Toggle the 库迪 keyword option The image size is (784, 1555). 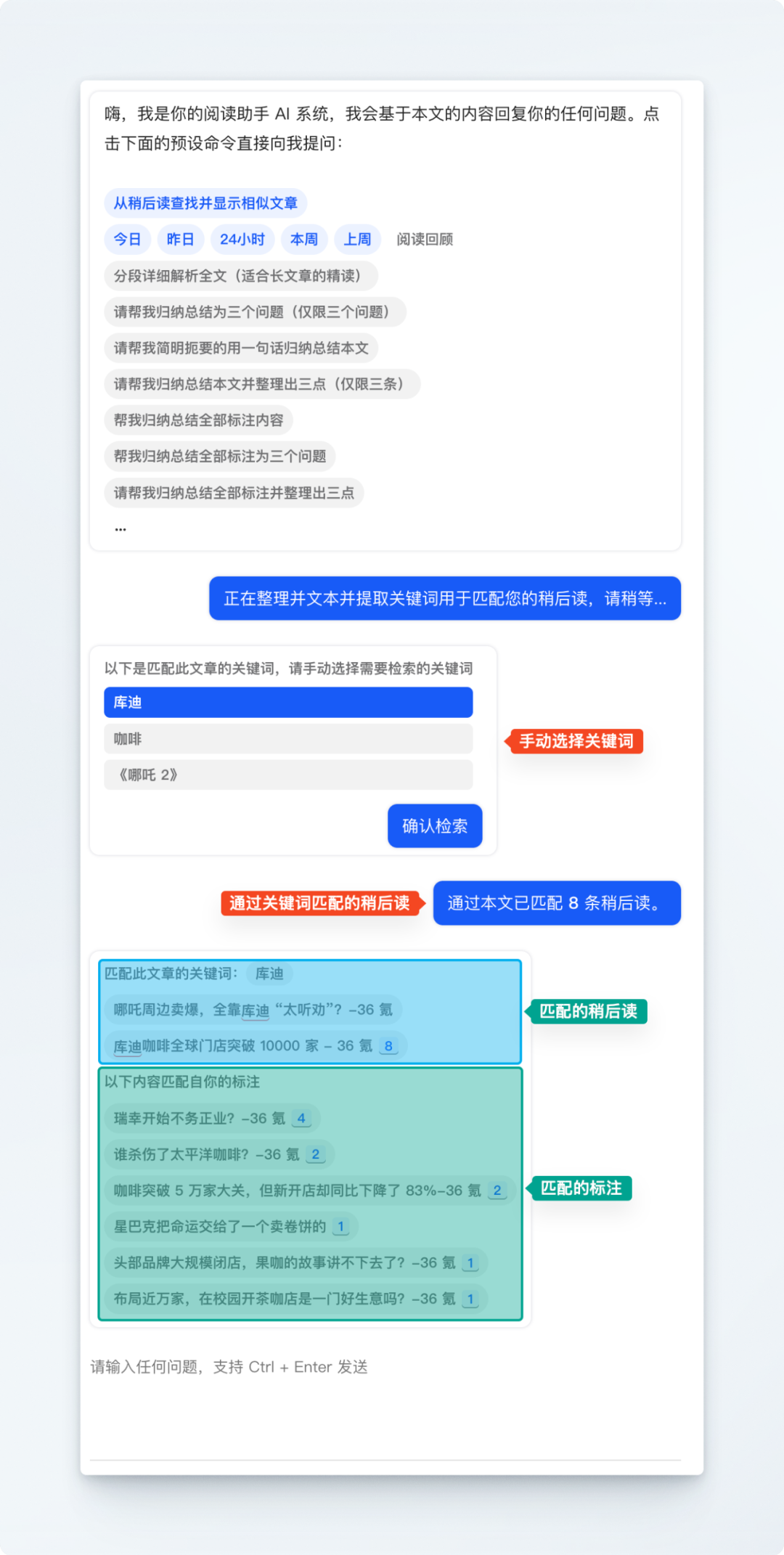click(x=288, y=703)
